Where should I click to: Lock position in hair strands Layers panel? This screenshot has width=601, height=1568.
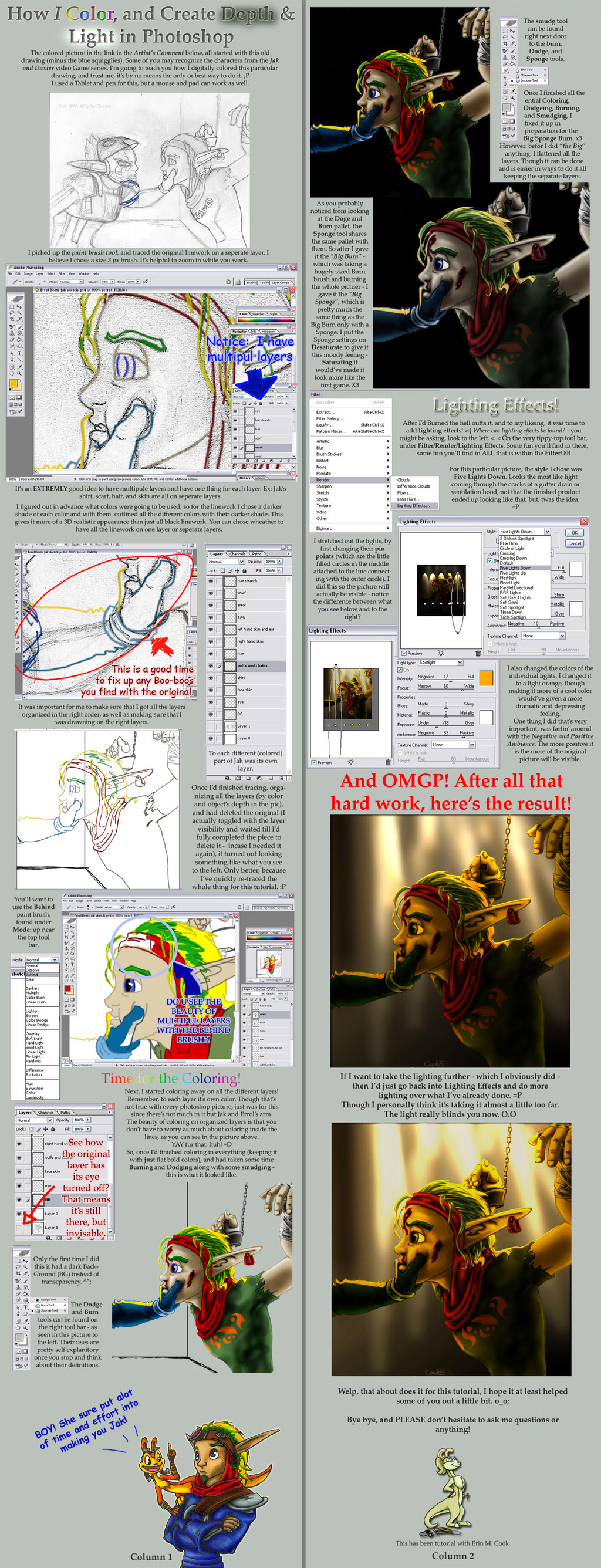tap(237, 570)
